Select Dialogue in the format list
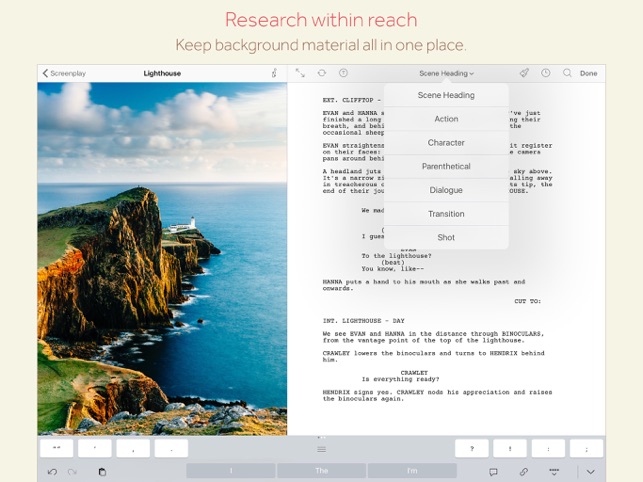Screen dimensions: 643x482 pos(446,190)
